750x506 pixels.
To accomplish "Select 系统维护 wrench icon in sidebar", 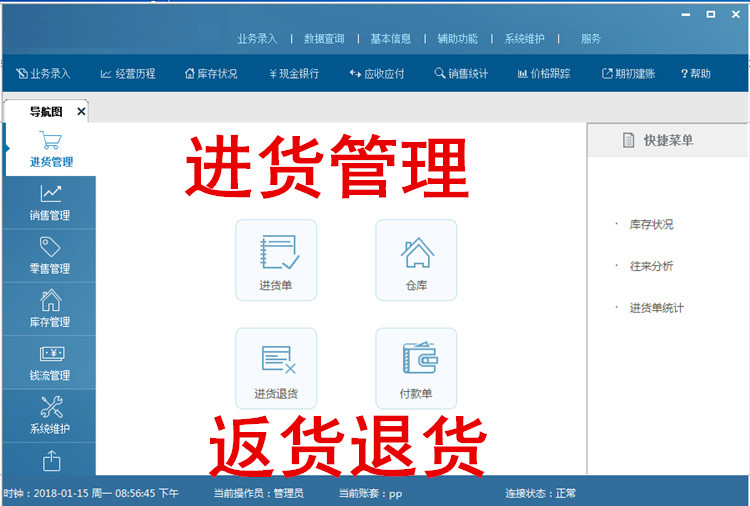I will pyautogui.click(x=50, y=416).
